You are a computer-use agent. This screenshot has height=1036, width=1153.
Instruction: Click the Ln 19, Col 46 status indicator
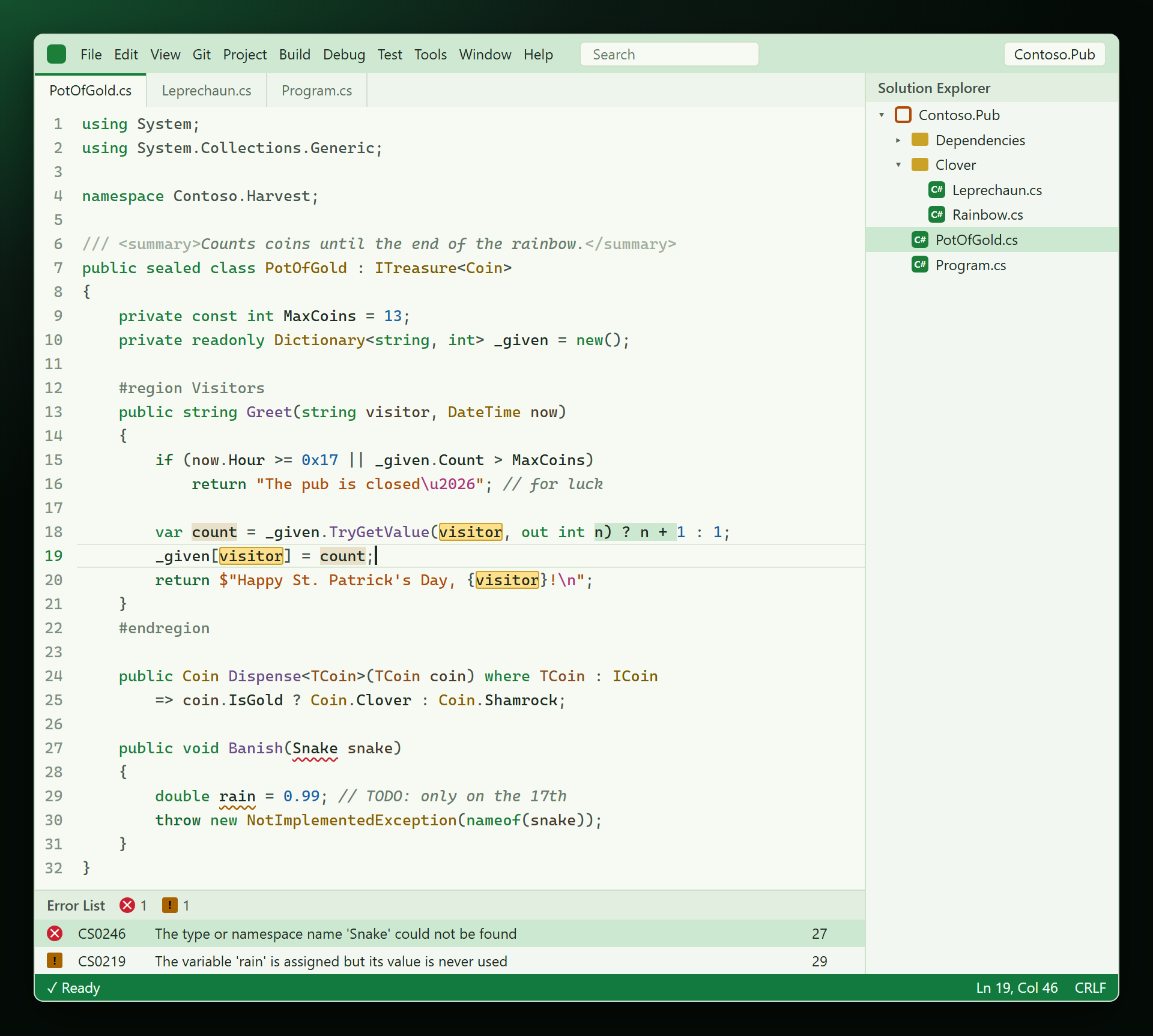coord(1017,987)
